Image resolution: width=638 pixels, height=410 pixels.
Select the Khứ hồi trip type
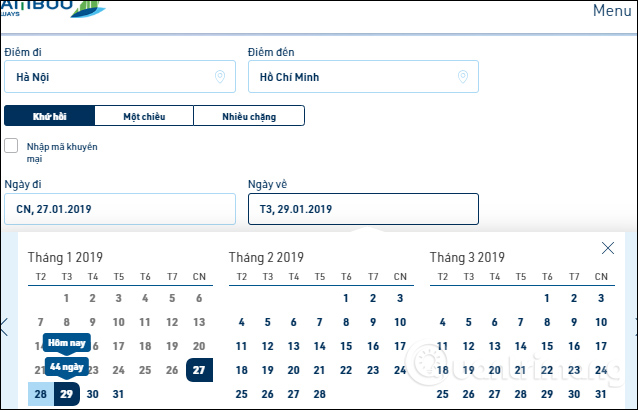(50, 117)
